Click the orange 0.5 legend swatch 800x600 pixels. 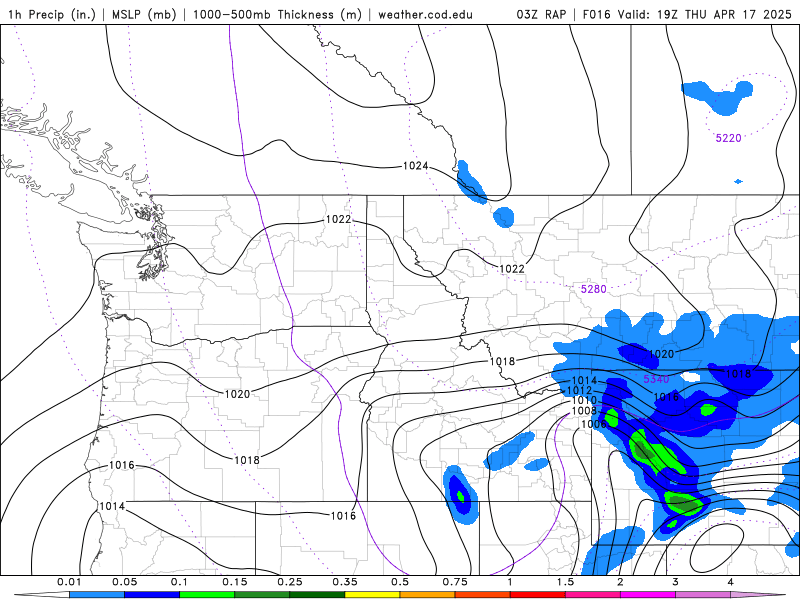tap(428, 595)
